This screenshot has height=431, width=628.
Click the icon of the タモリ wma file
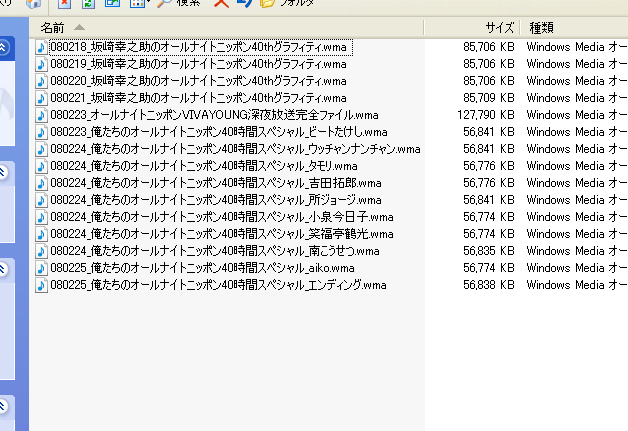coord(41,166)
